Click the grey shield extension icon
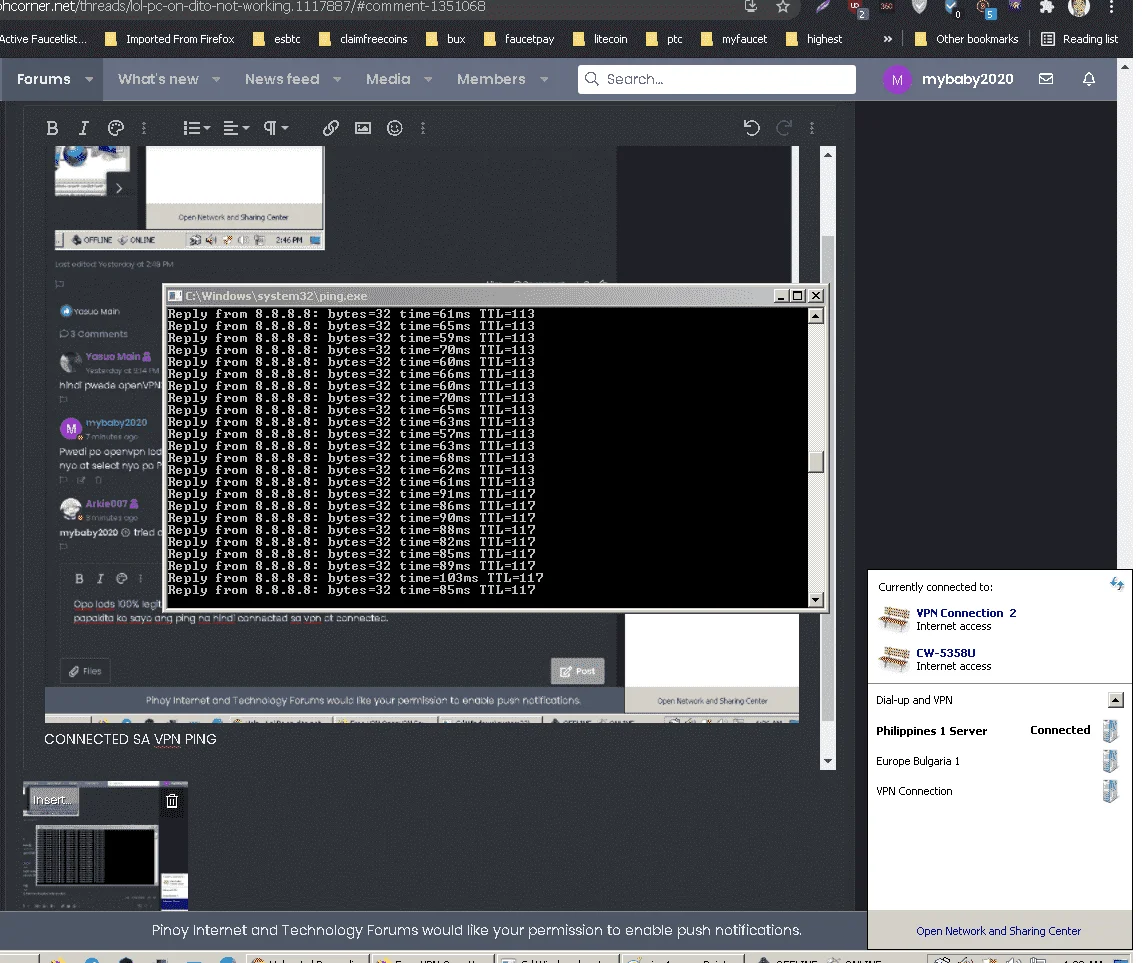 [919, 7]
